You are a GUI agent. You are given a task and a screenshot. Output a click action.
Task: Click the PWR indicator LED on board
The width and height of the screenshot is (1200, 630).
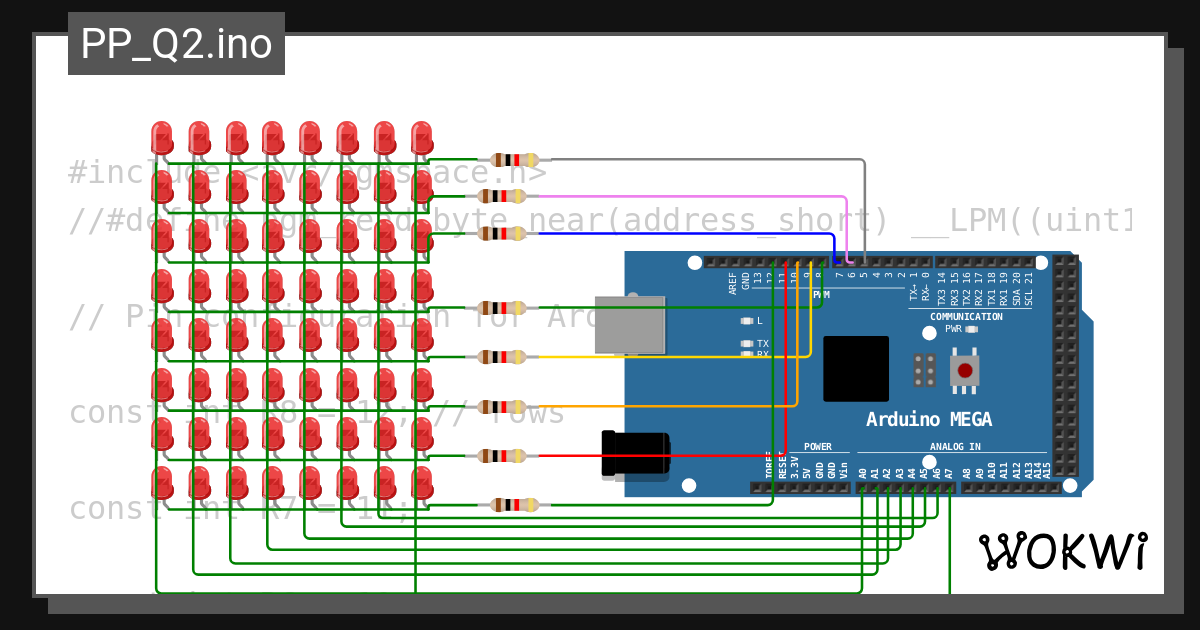point(970,328)
